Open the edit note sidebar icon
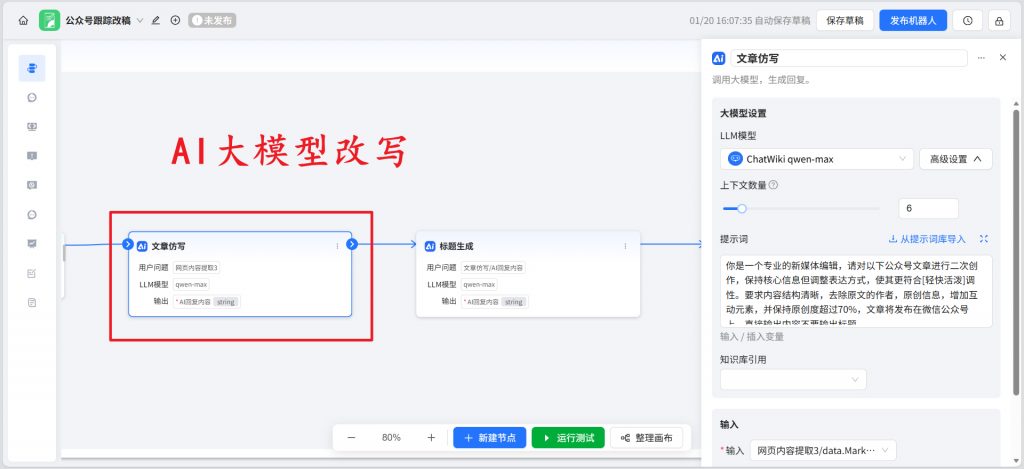 [32, 273]
